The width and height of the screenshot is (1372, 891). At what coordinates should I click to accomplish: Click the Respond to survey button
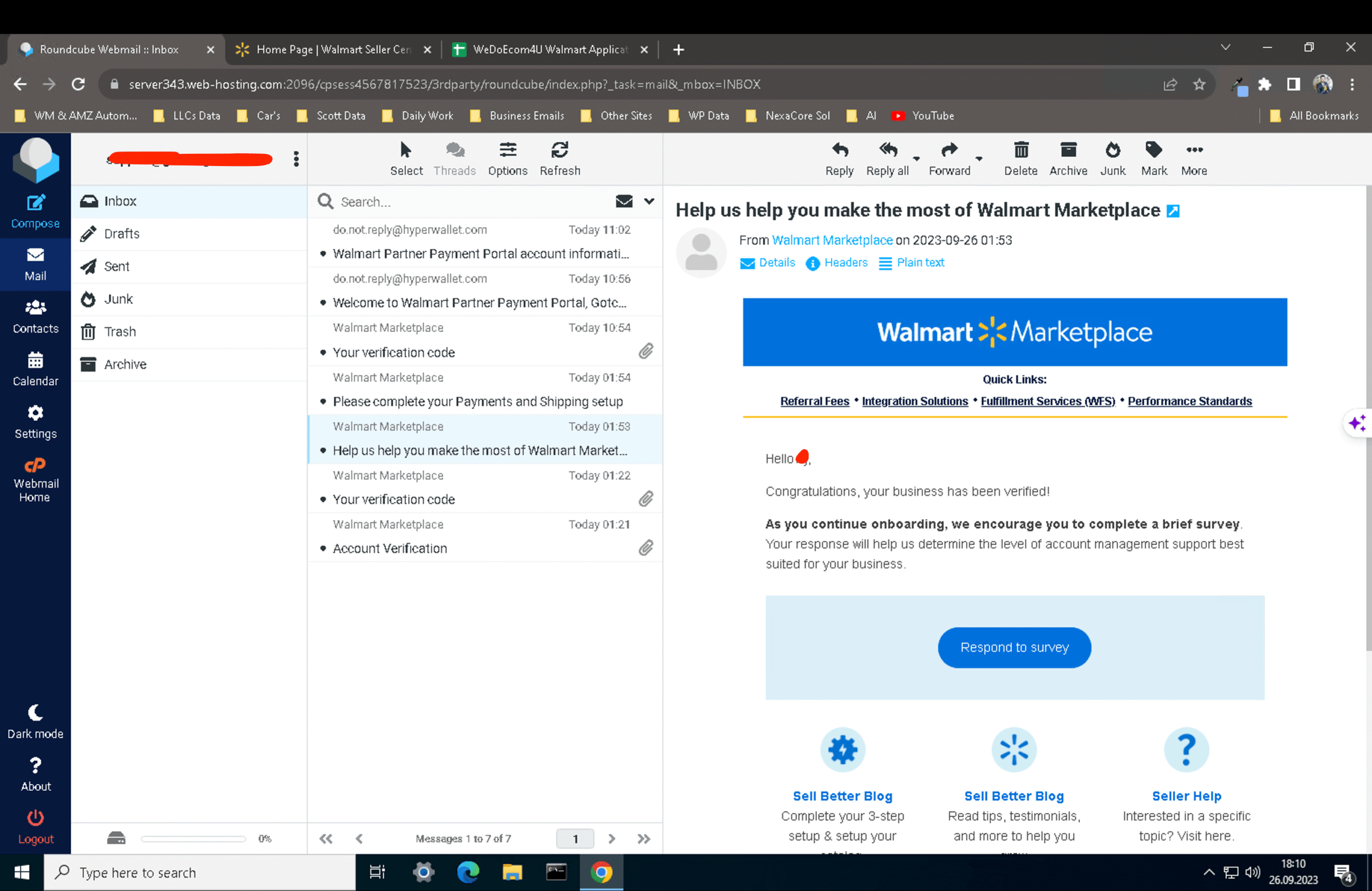(x=1014, y=647)
